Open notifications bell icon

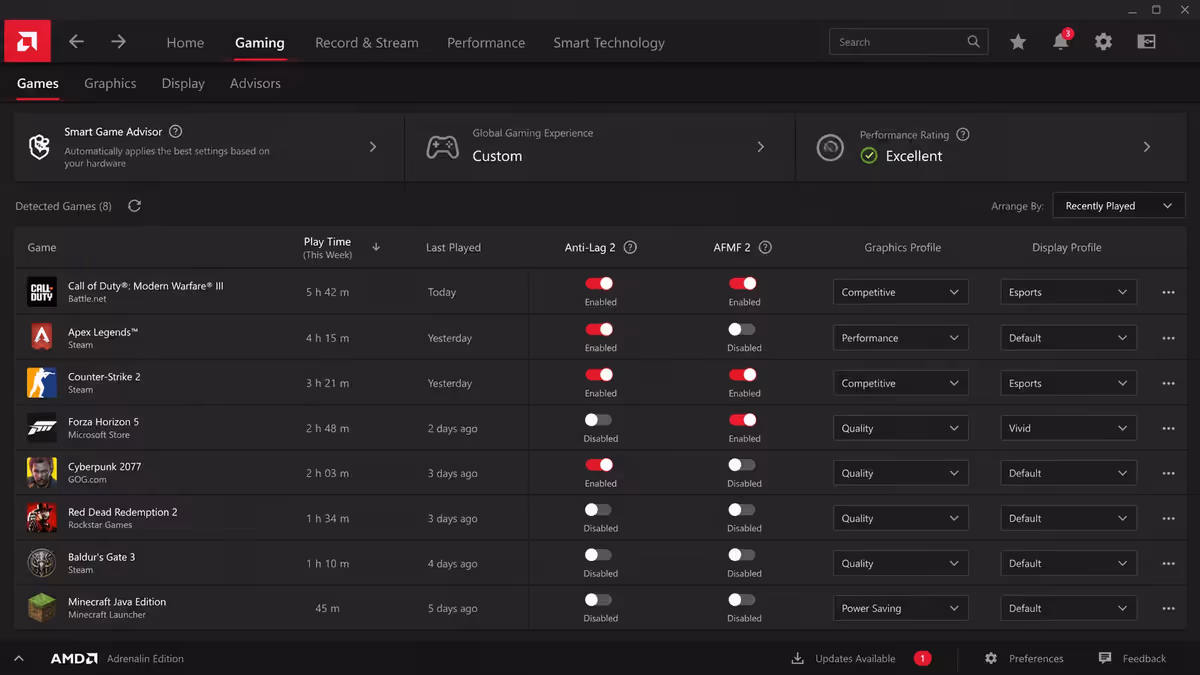click(1061, 42)
